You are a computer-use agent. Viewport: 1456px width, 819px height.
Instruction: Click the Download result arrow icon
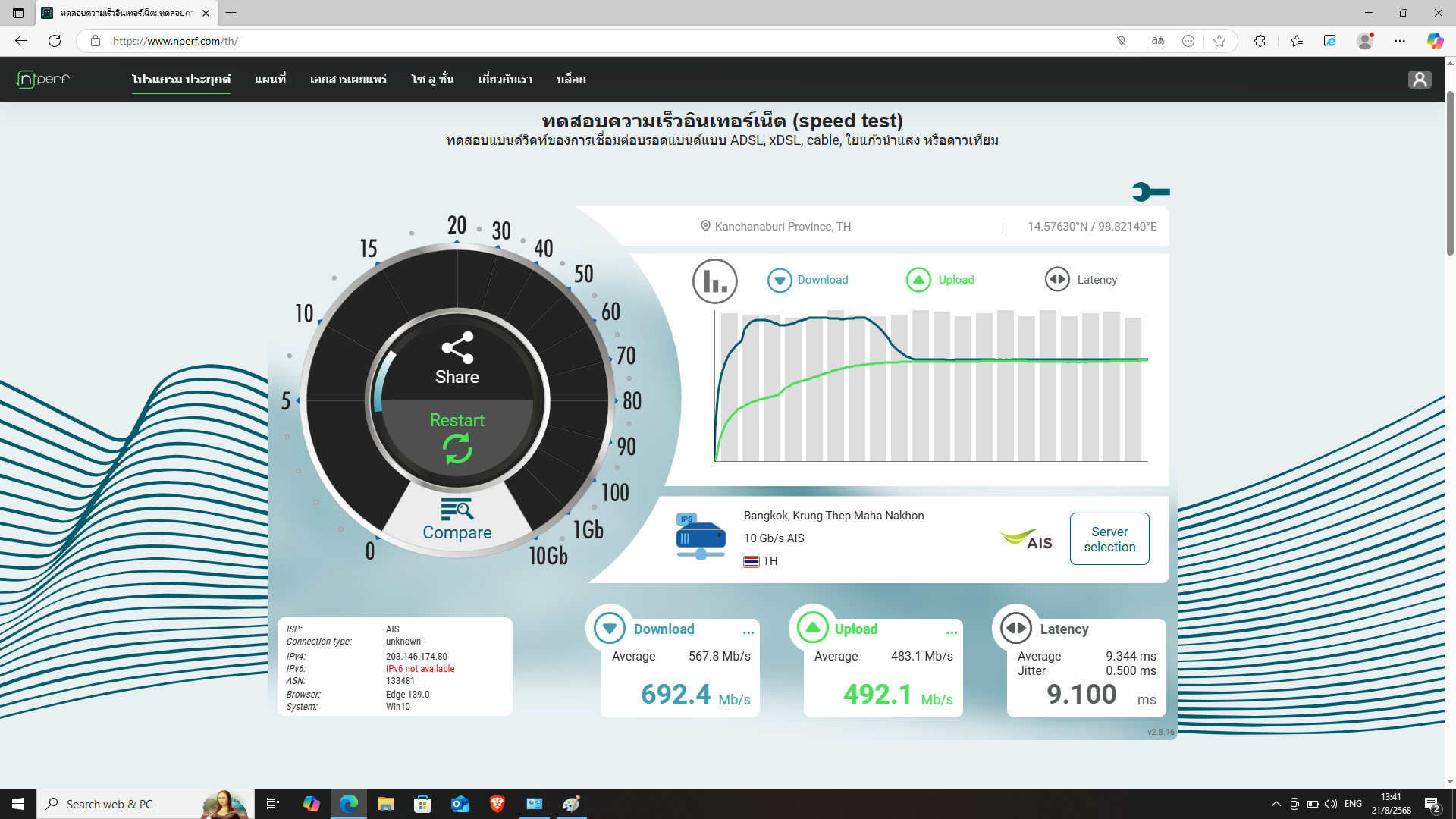(609, 628)
